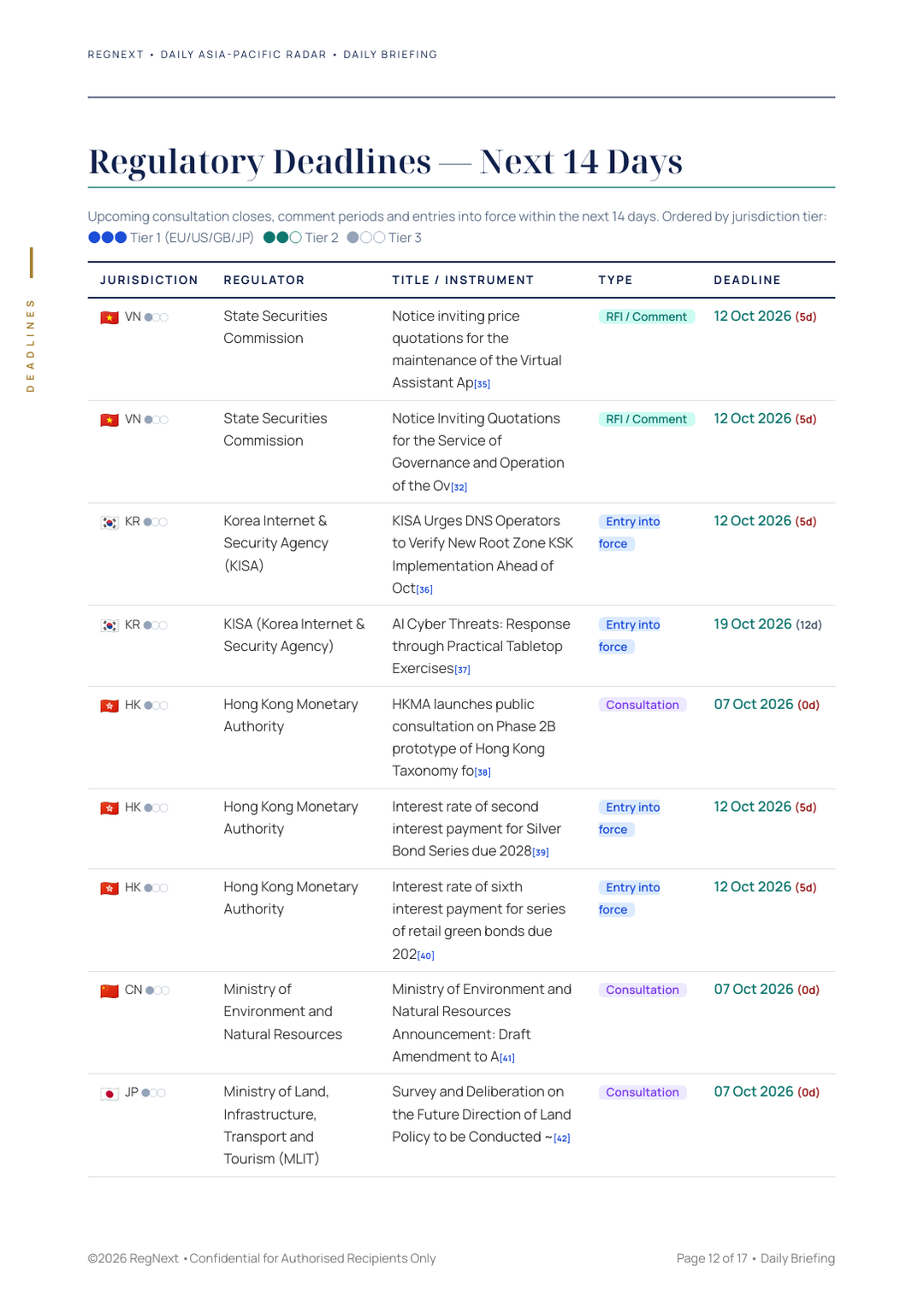Click the Entry into force badge in the Silver Bond row

[630, 818]
